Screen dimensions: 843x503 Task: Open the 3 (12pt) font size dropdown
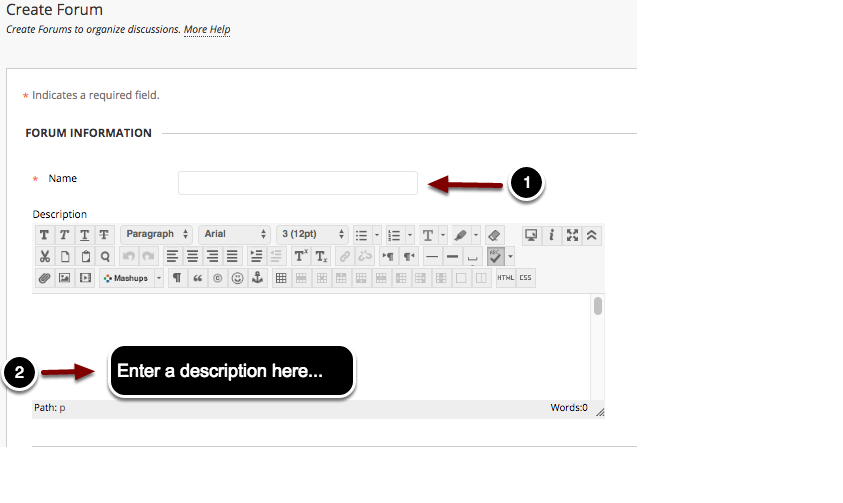pos(312,234)
